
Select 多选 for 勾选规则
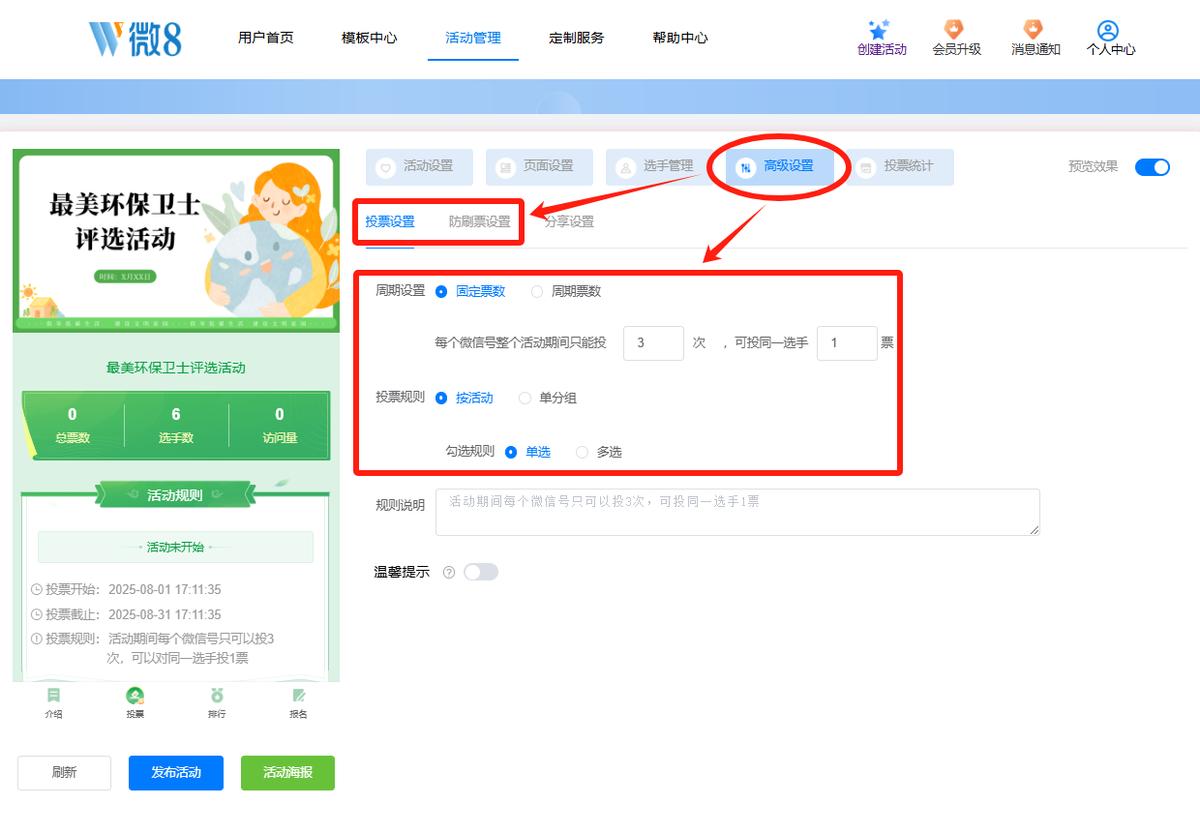(x=599, y=452)
